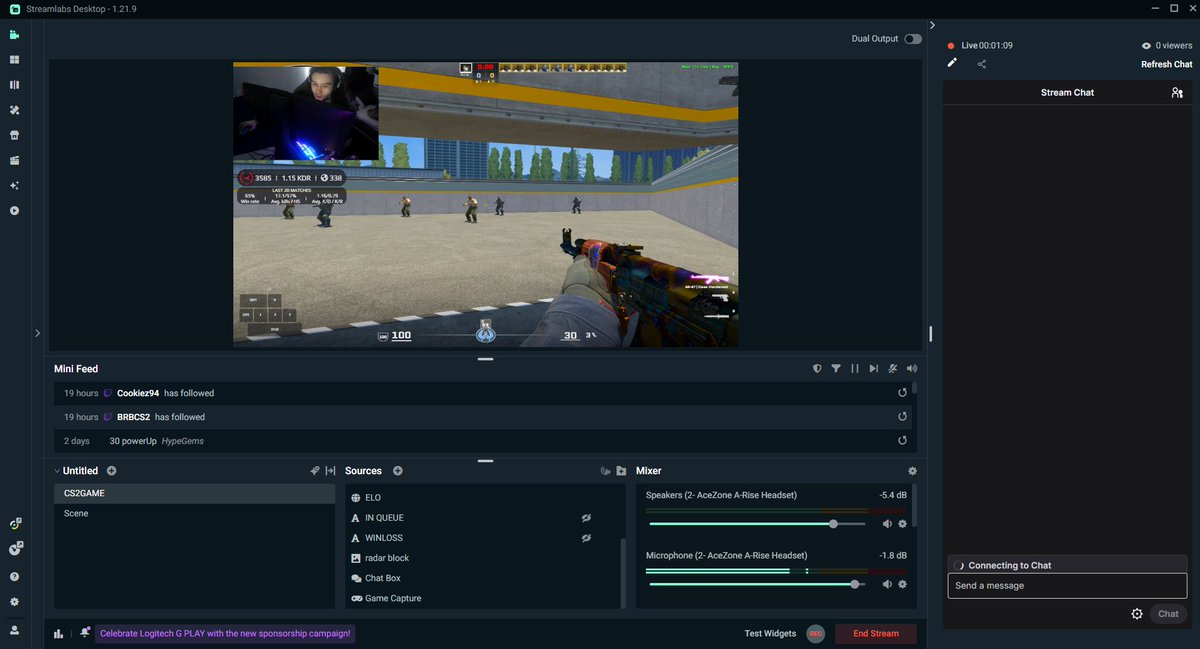Click the Mini Feed volume speaker icon
Image resolution: width=1200 pixels, height=649 pixels.
(911, 369)
